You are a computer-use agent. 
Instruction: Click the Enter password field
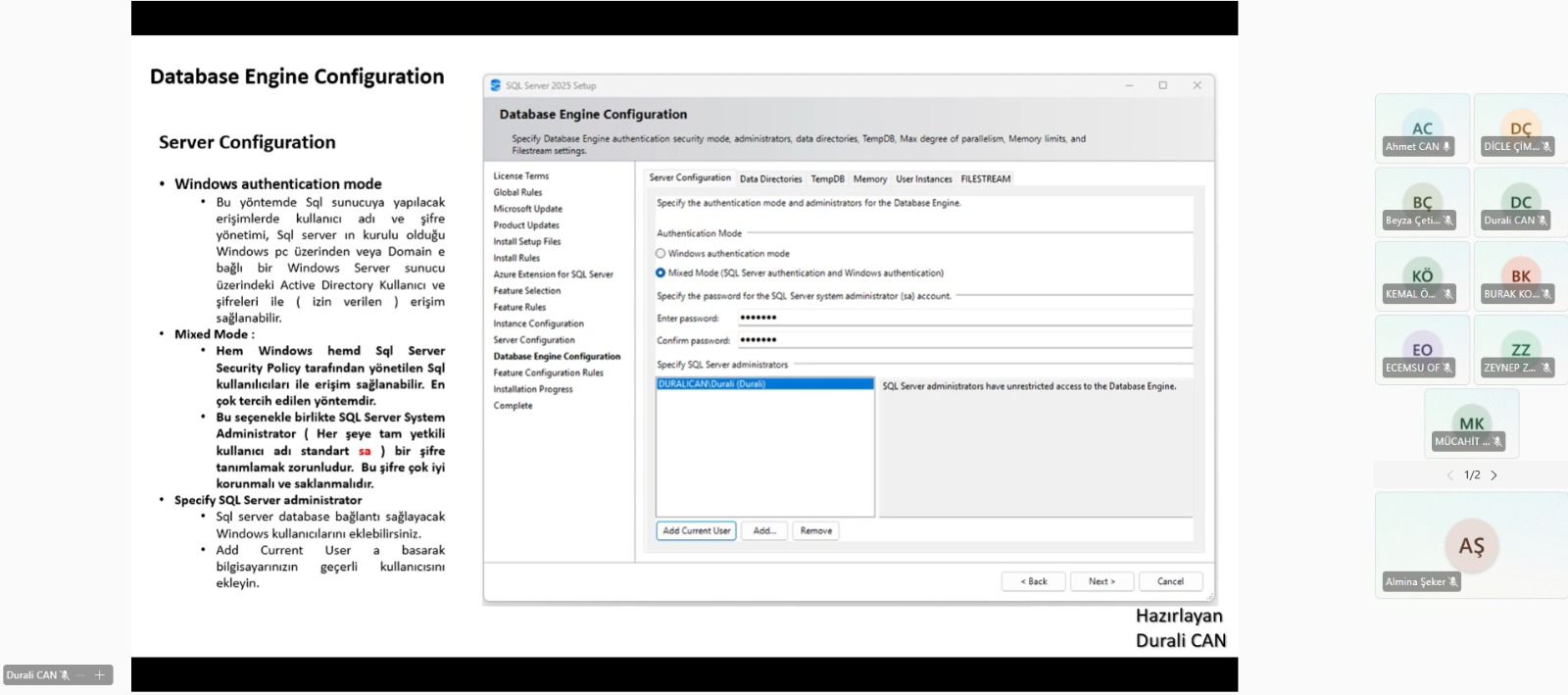[x=964, y=318]
